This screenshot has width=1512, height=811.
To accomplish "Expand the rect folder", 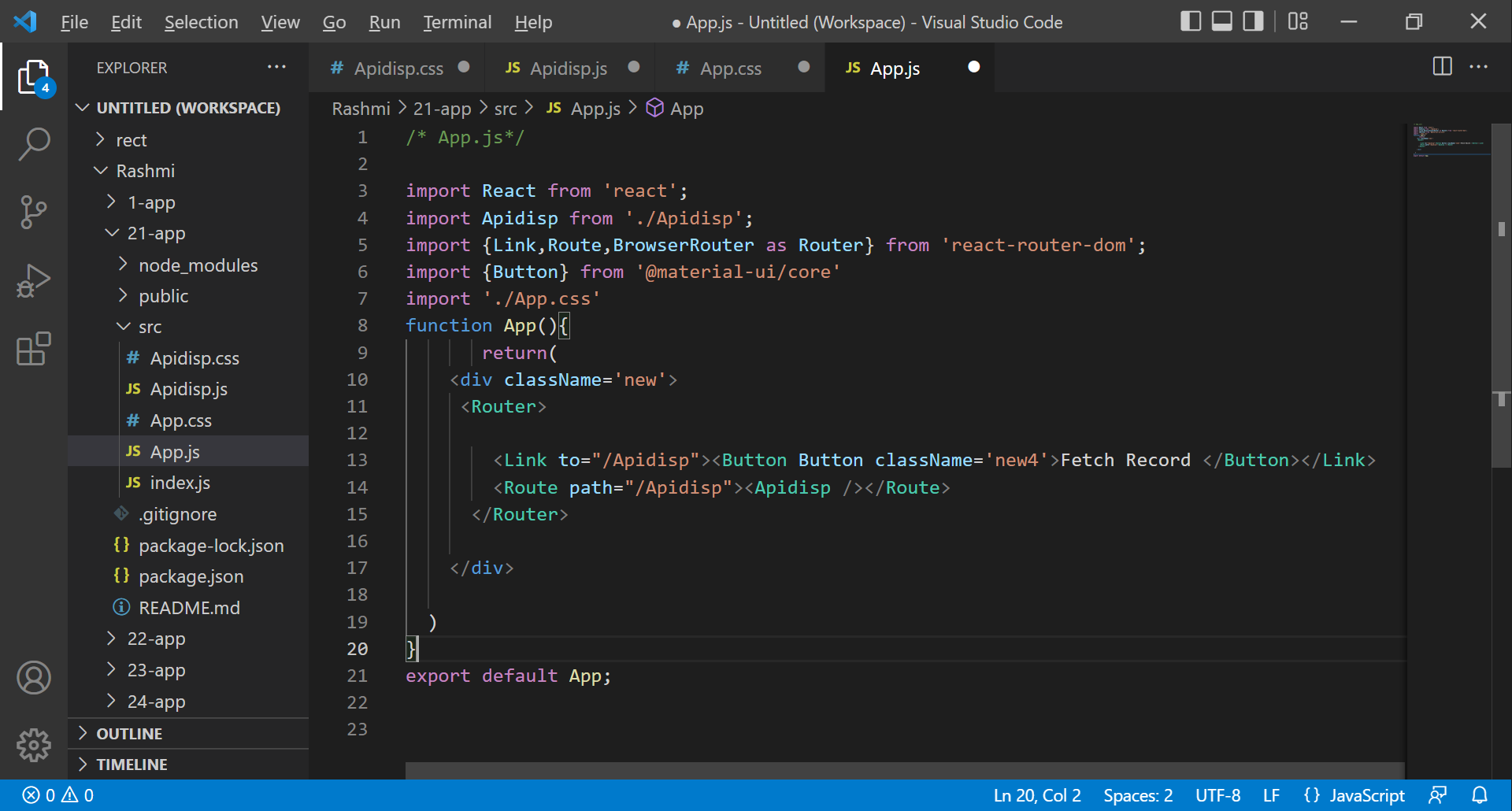I will (x=188, y=140).
